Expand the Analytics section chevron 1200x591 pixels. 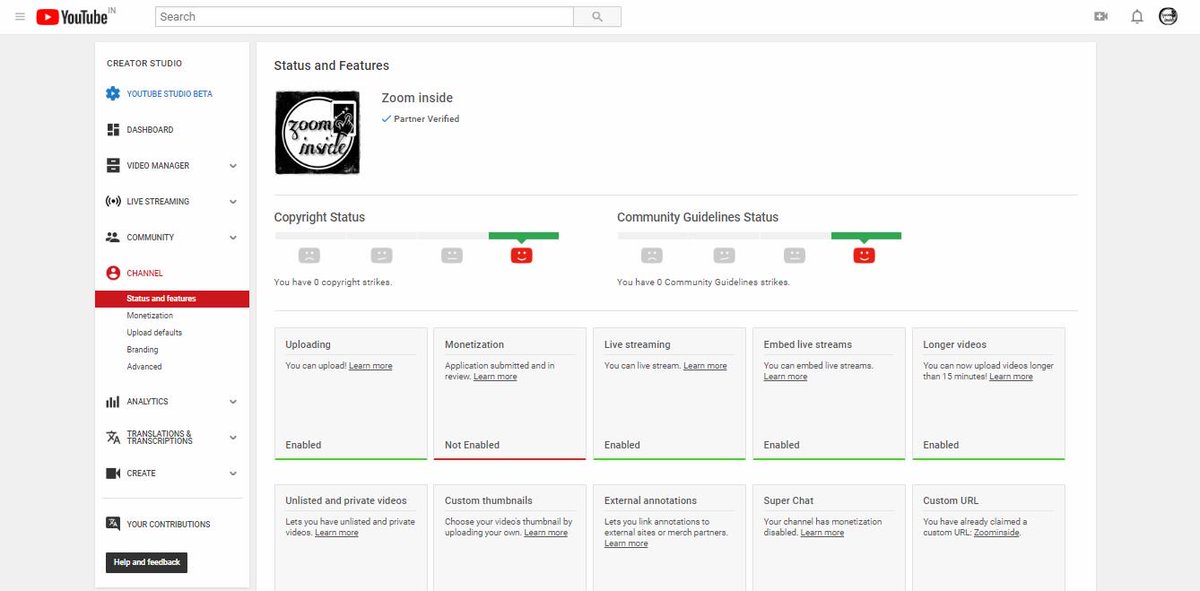233,402
